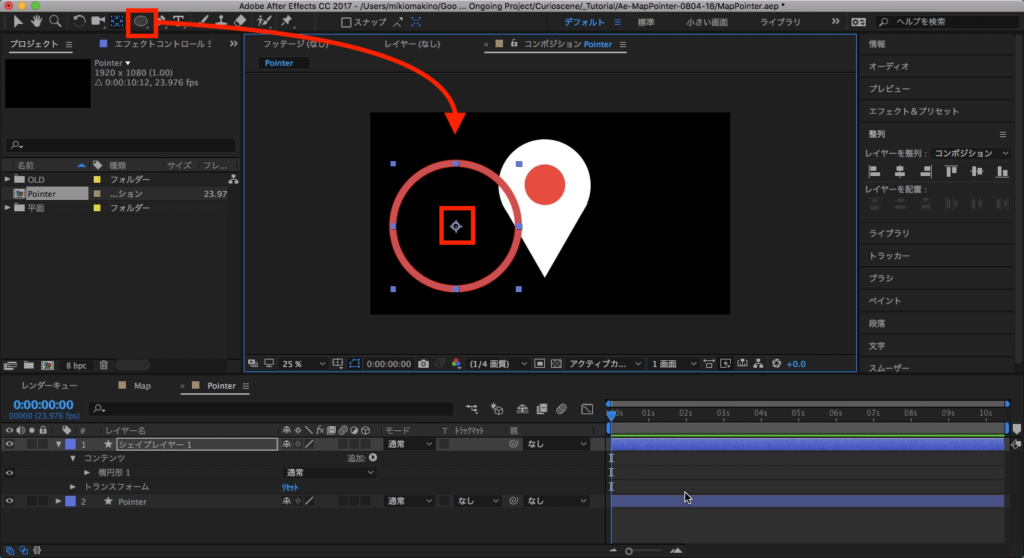
Task: Select the Eraser tool
Action: [x=240, y=20]
